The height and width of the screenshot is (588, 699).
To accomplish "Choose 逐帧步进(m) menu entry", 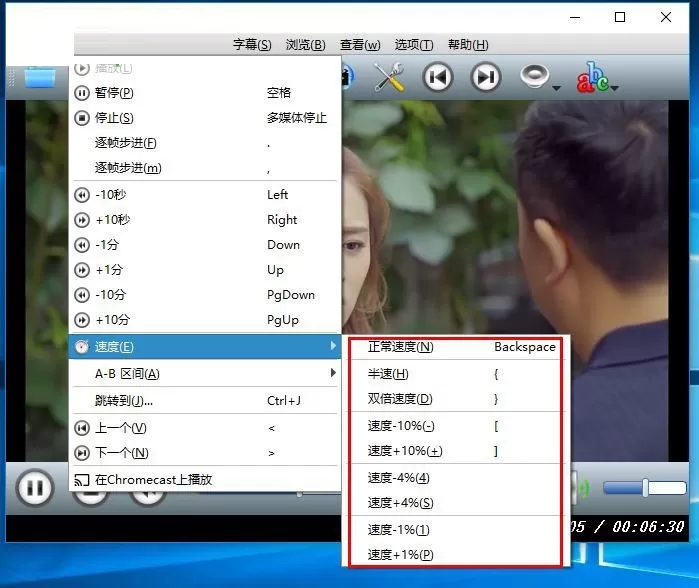I will [205, 168].
